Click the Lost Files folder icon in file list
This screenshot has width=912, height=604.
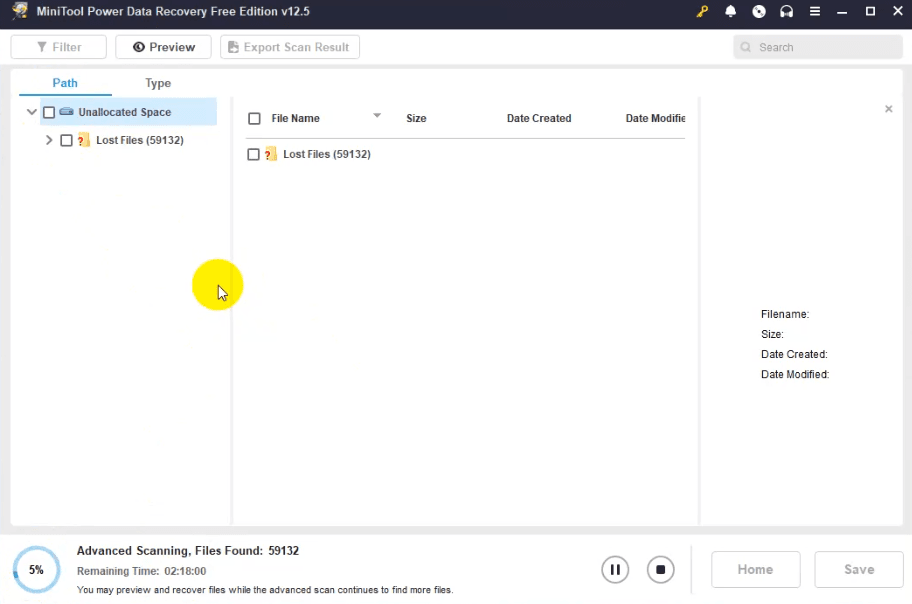point(270,154)
